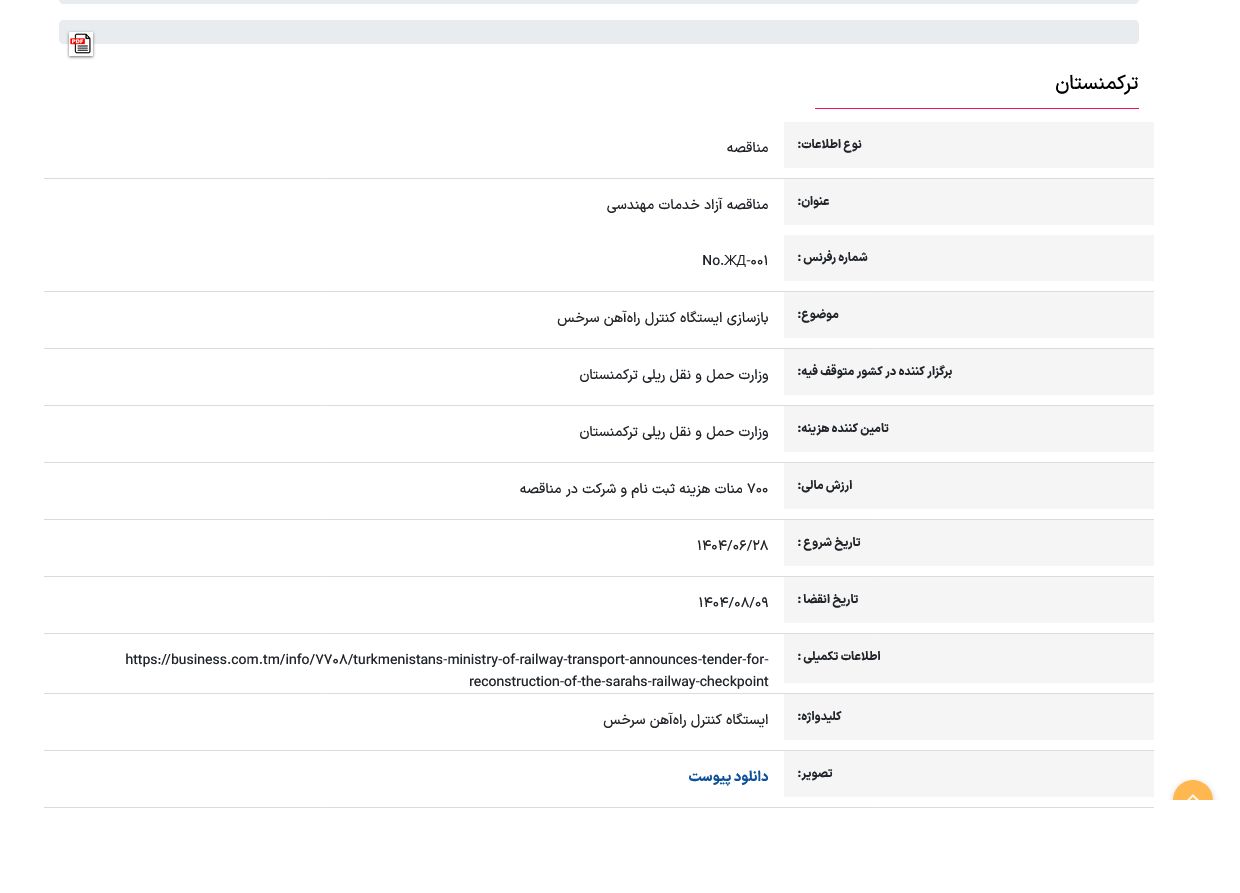Click the نوع اطلاعات field label
Image resolution: width=1240 pixels, height=893 pixels.
click(829, 145)
